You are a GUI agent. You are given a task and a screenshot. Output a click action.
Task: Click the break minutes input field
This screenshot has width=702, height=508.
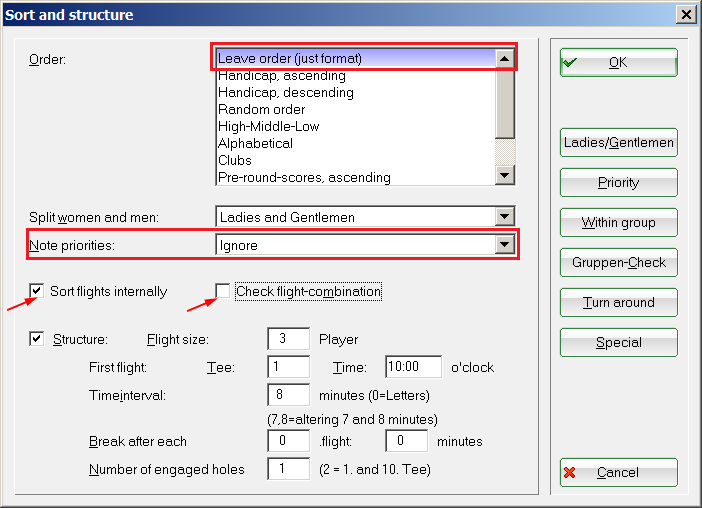pyautogui.click(x=406, y=441)
